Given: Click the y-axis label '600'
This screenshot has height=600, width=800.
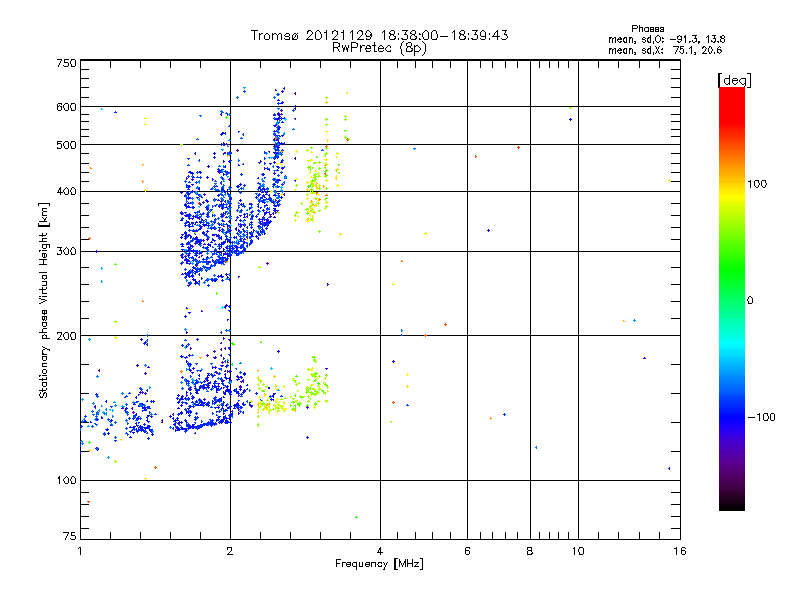Looking at the screenshot, I should (67, 107).
